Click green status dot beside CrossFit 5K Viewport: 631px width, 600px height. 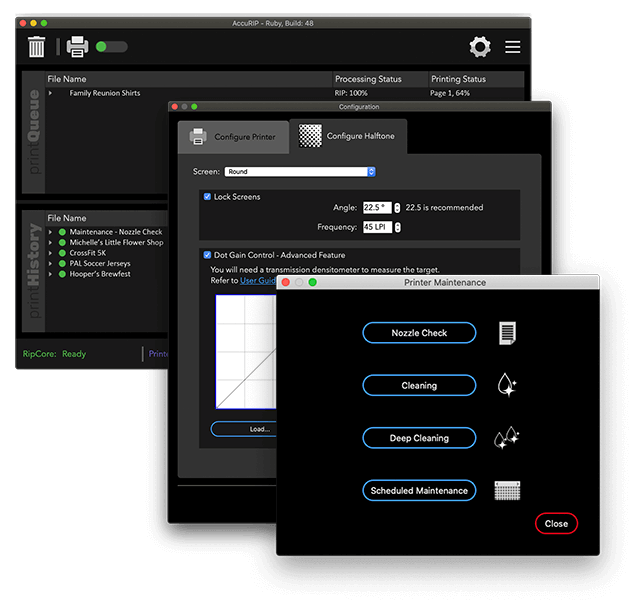tap(62, 253)
